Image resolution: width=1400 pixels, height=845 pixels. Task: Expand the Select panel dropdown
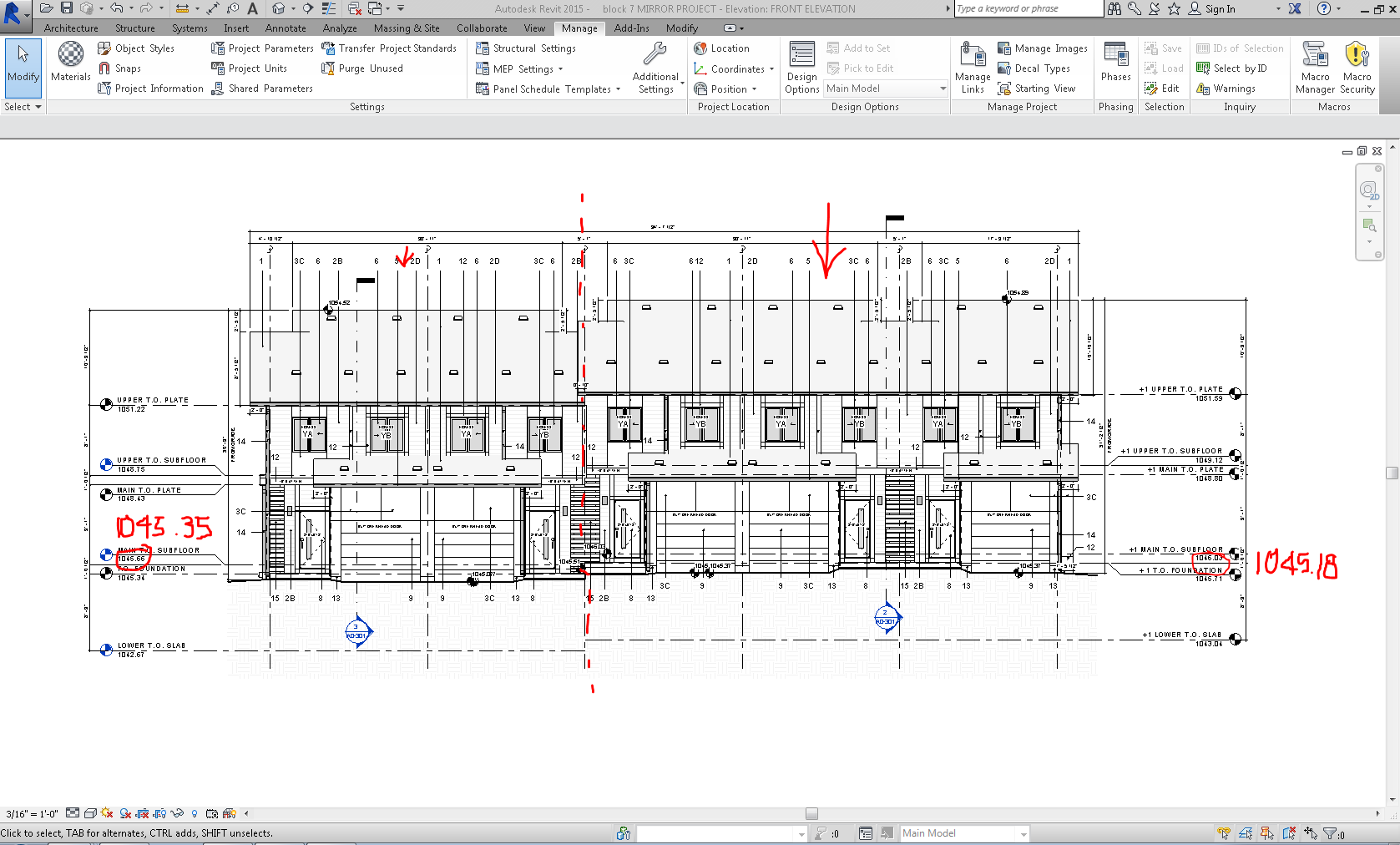coord(23,107)
